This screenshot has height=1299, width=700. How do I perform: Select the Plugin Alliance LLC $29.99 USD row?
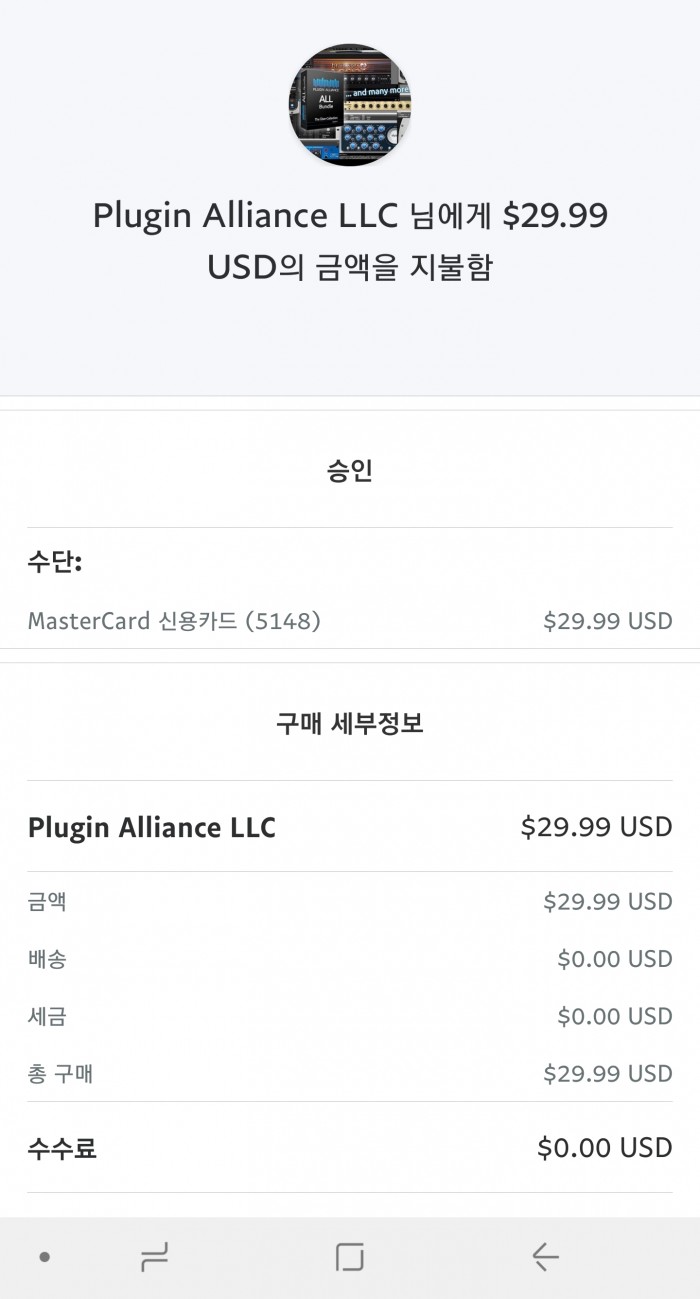pos(350,827)
